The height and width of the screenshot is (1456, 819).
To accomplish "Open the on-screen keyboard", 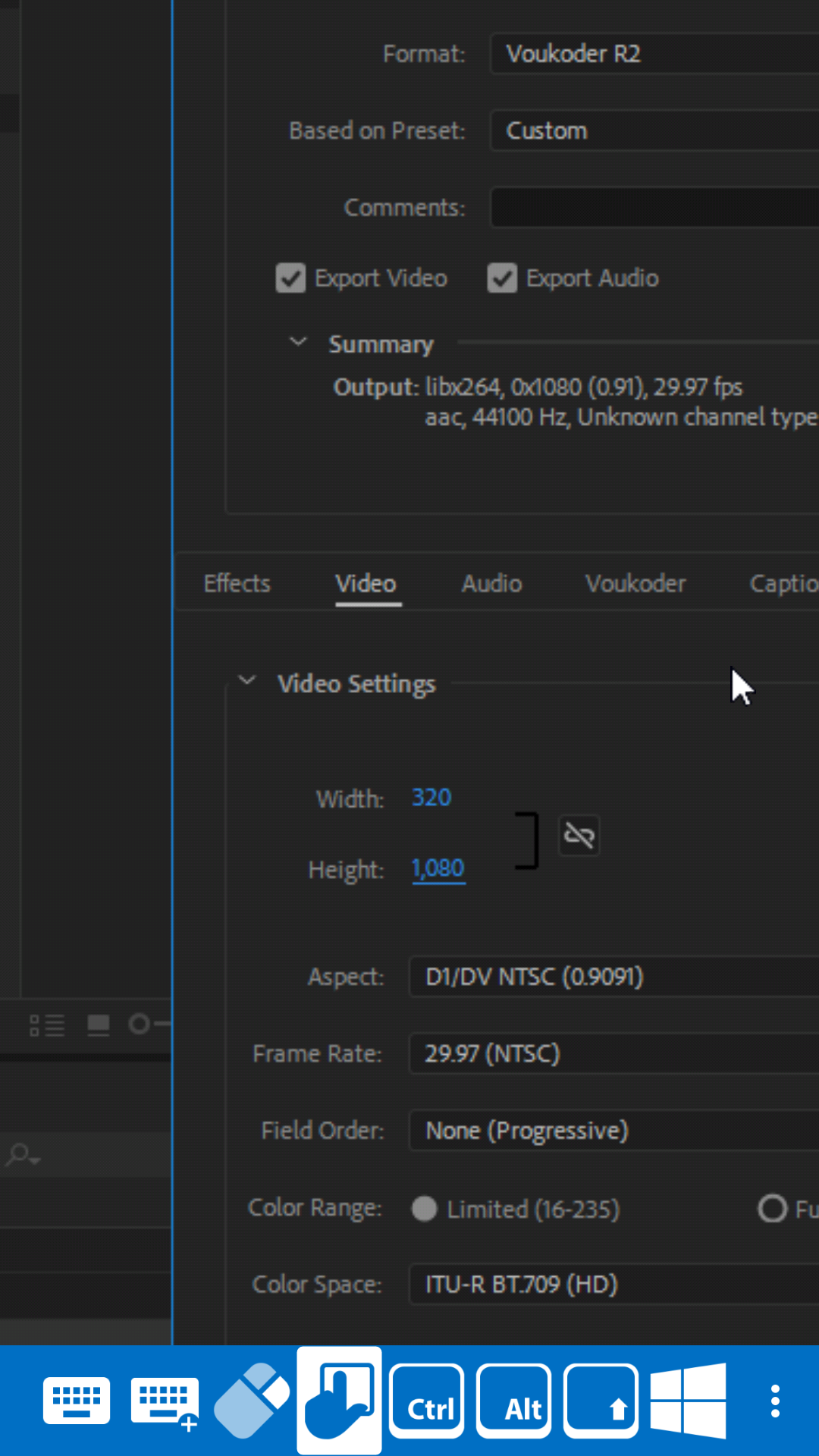I will (x=77, y=1401).
